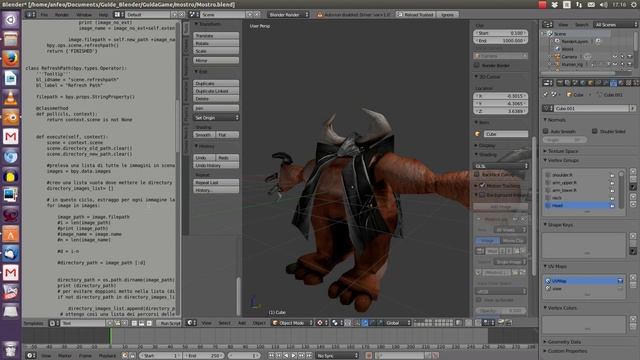Click the Ignore button in top header
Screen dimensions: 640x360
[447, 14]
